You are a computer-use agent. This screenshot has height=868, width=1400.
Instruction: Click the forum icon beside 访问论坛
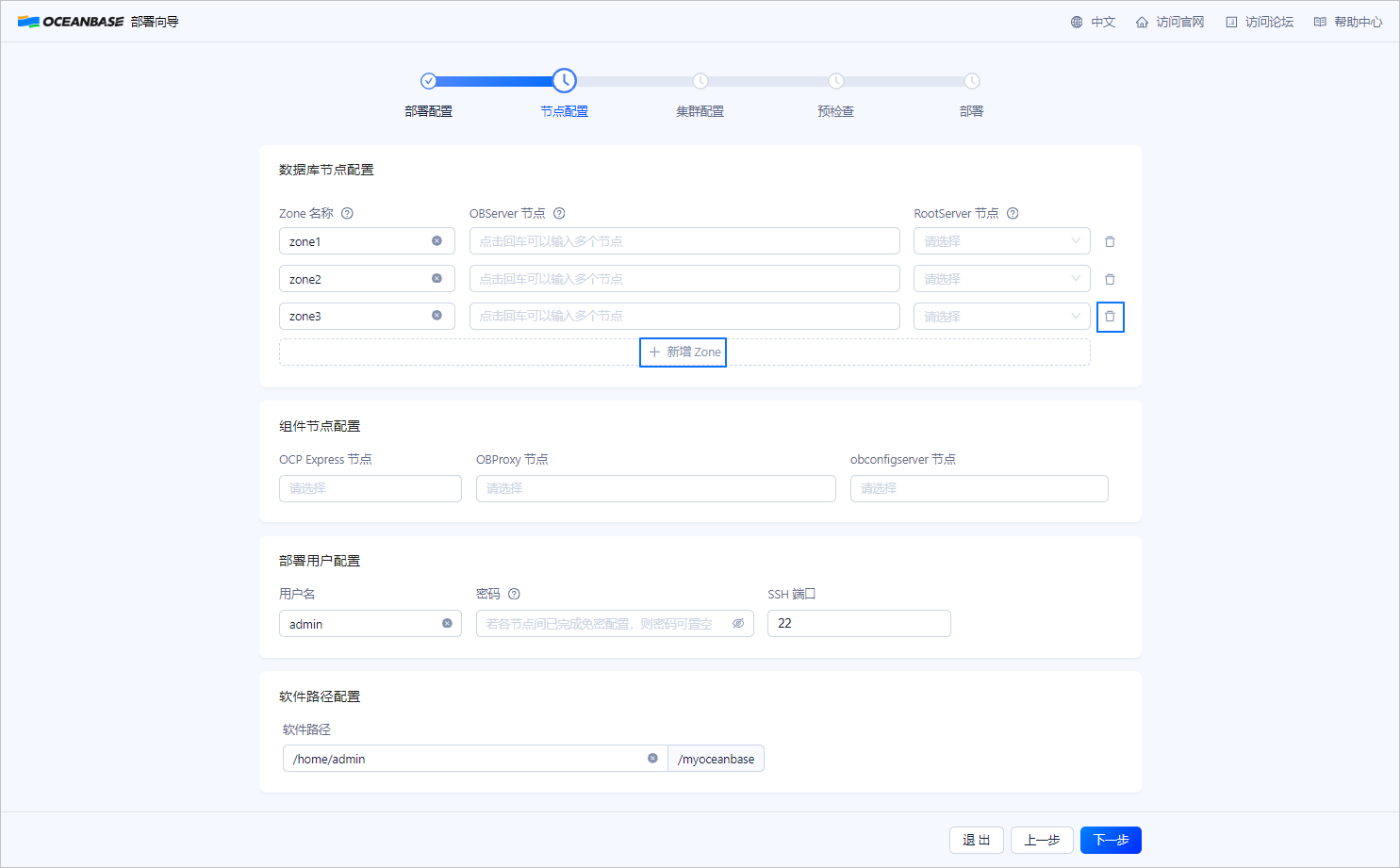(1231, 22)
